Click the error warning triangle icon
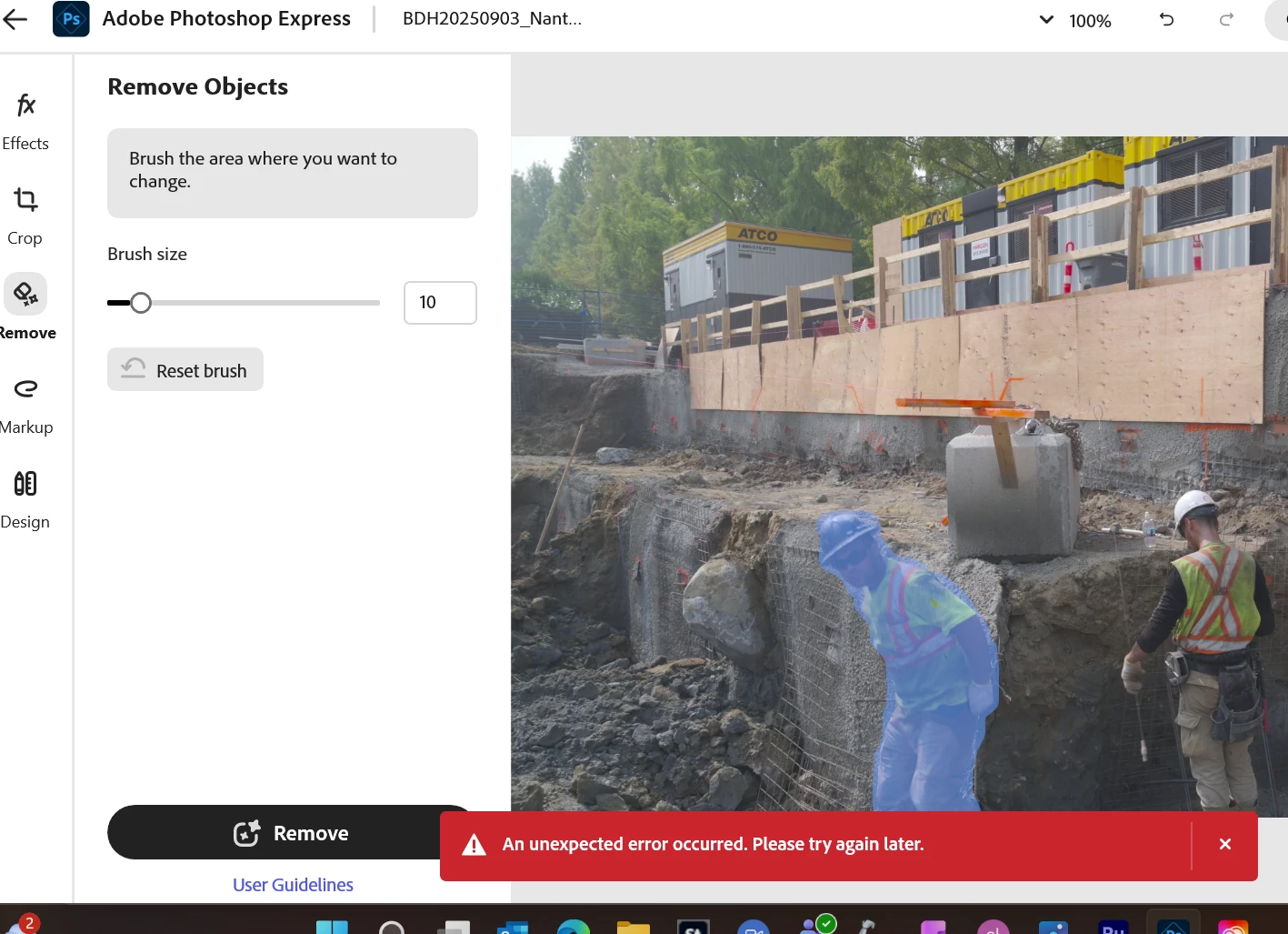Viewport: 1288px width, 934px height. pyautogui.click(x=474, y=845)
